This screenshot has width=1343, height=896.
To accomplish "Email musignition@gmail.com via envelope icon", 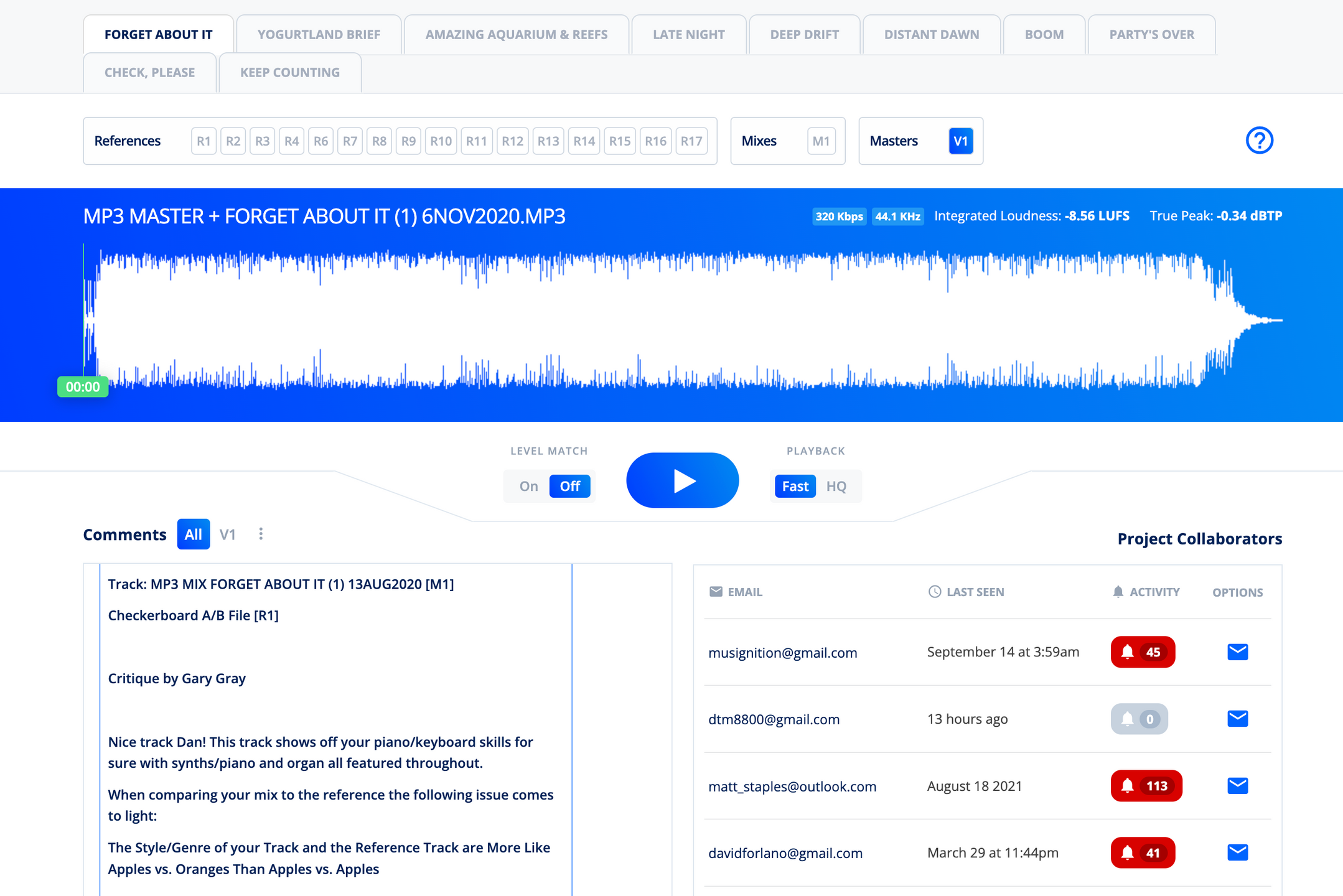I will click(x=1237, y=652).
